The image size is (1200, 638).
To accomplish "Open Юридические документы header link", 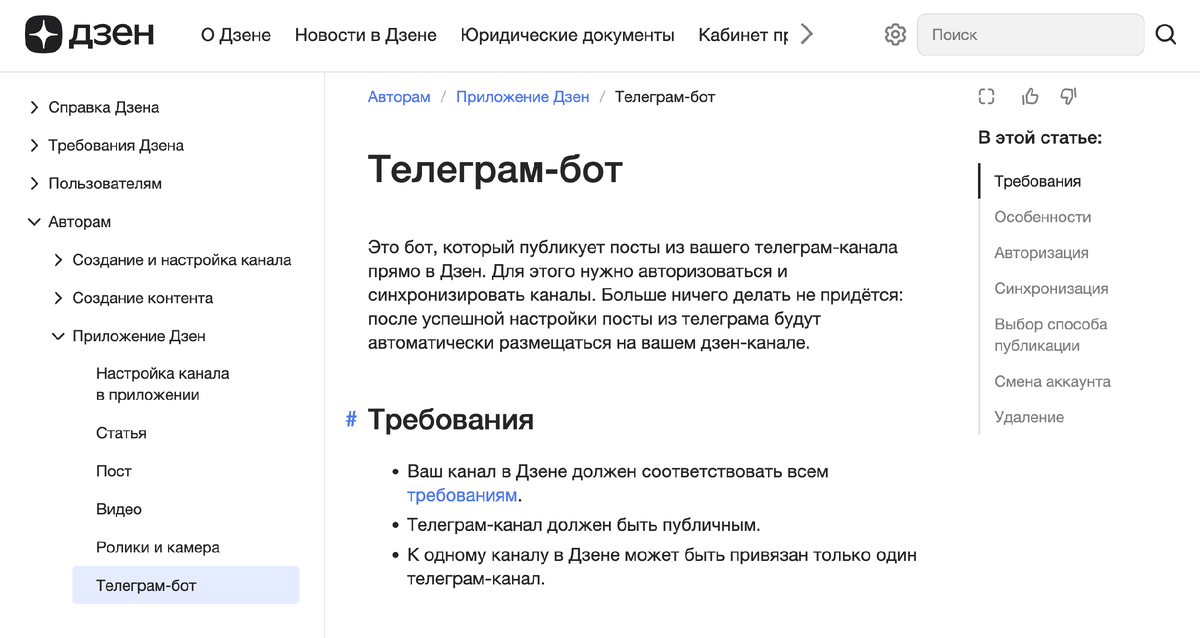I will click(x=568, y=35).
